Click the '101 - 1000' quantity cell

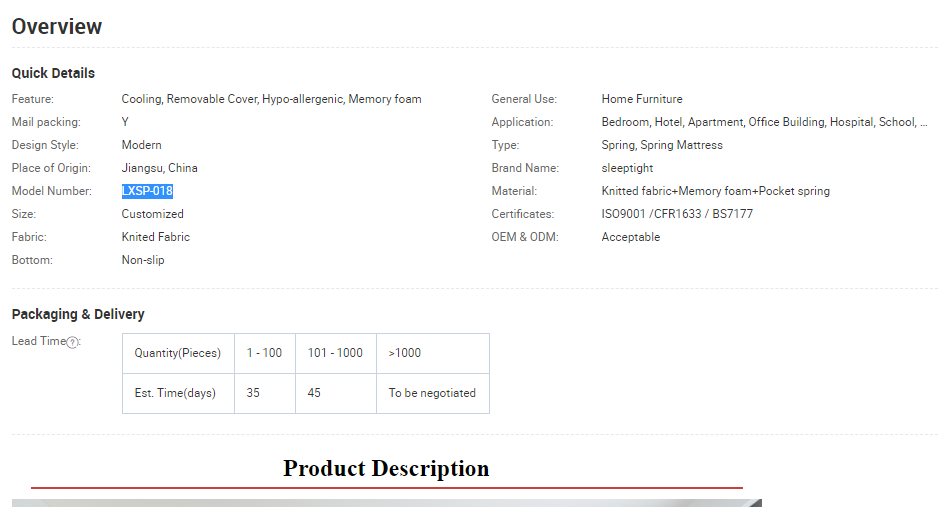coord(335,353)
